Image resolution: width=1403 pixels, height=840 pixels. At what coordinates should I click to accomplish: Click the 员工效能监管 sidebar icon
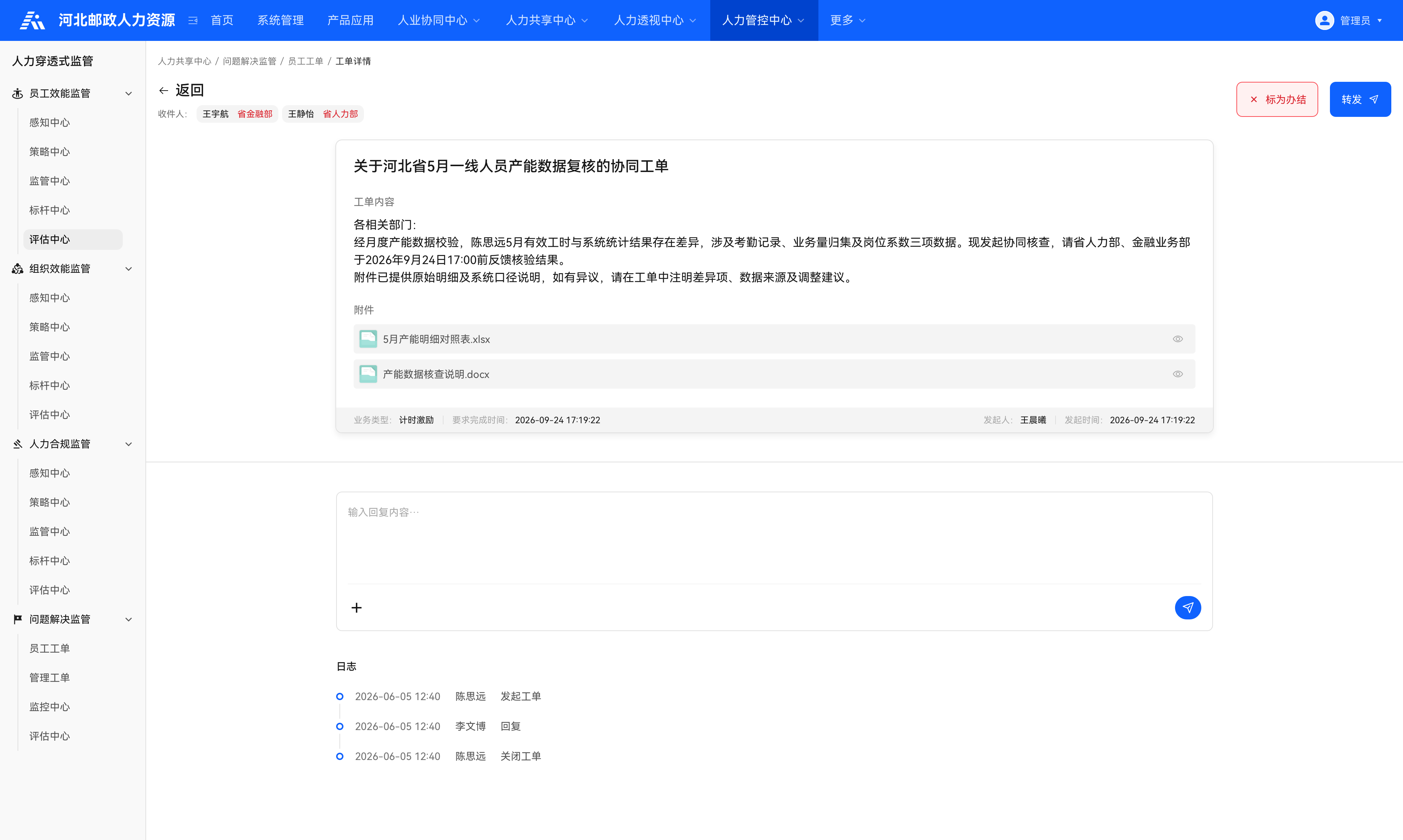point(18,93)
